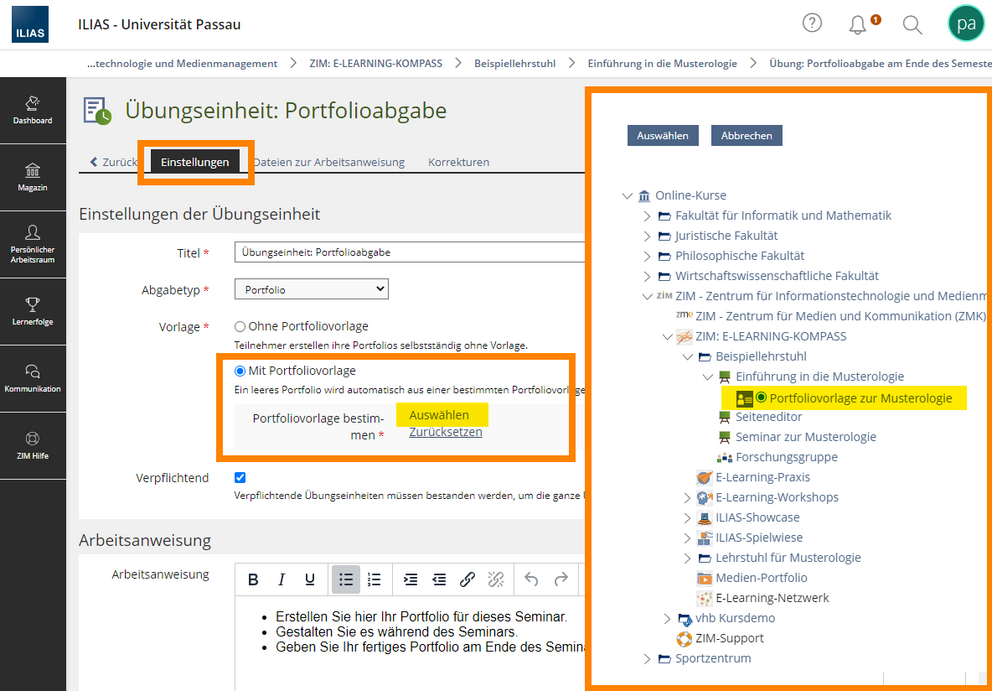Viewport: 992px width, 691px height.
Task: Expand E-Learning-Workshops node
Action: 688,497
